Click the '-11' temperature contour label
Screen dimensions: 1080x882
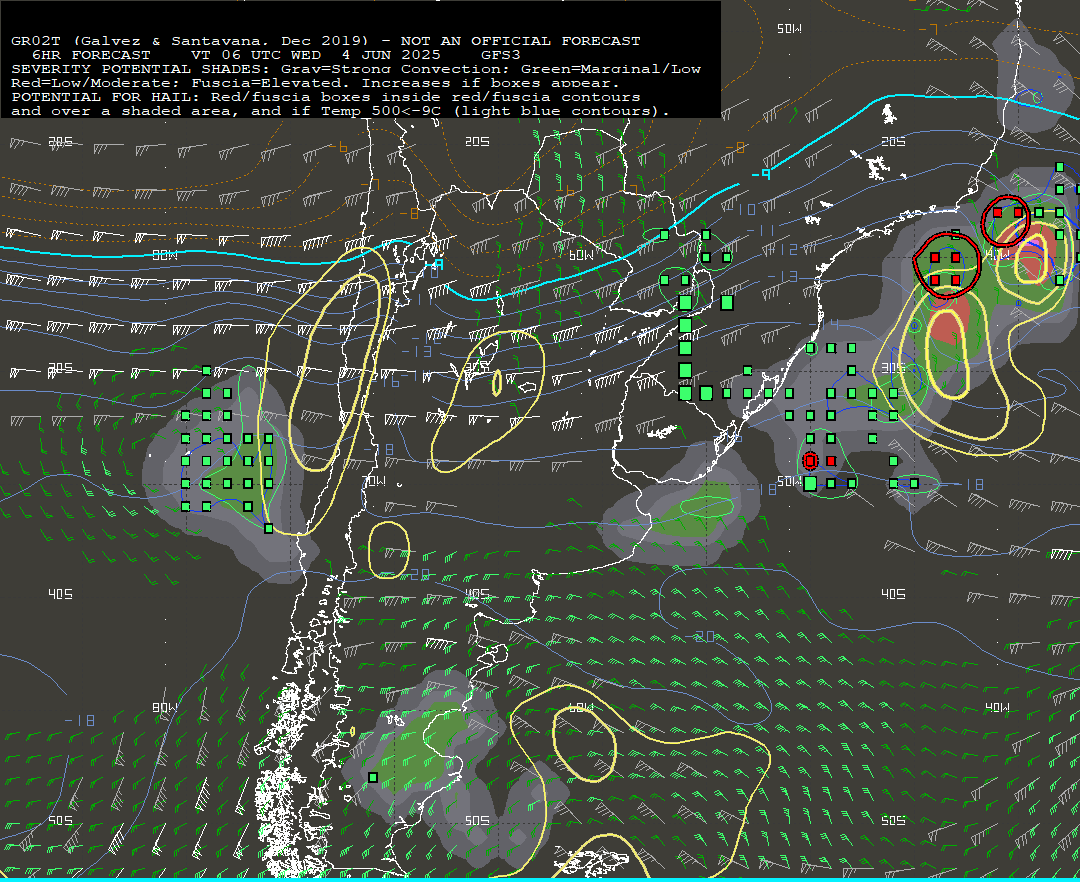(x=761, y=231)
